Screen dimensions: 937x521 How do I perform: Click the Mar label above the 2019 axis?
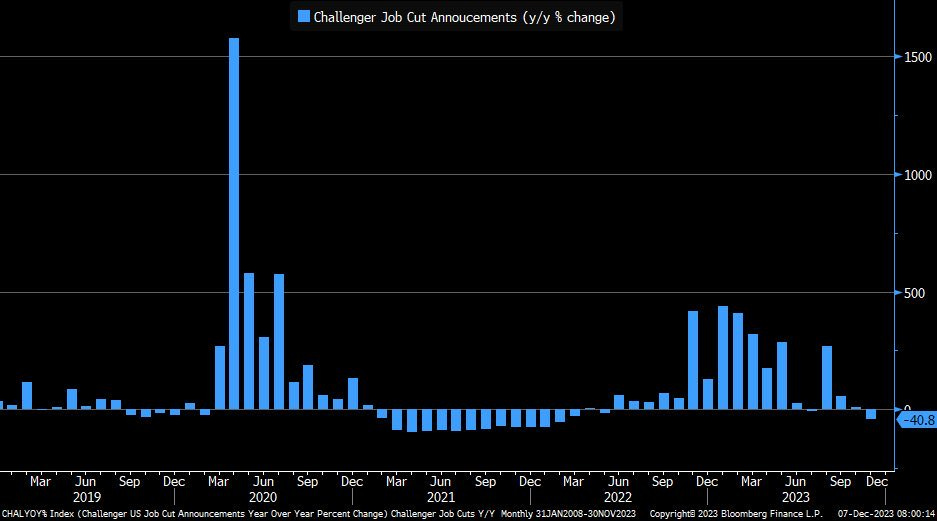point(41,481)
